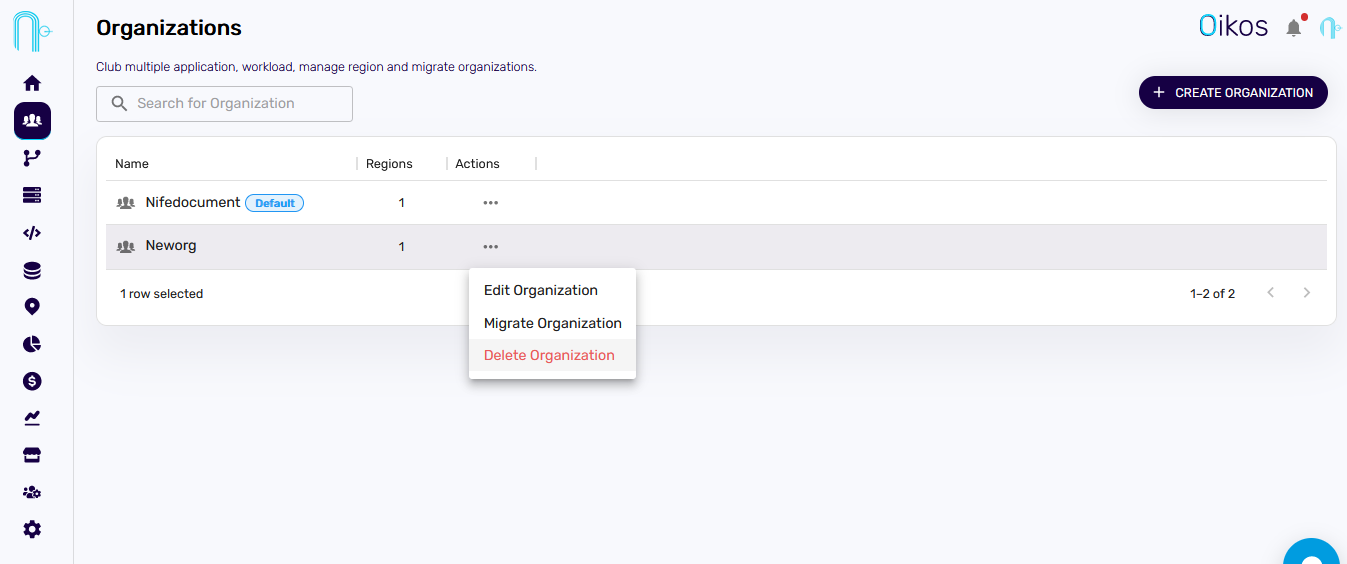Open the marketplace store sidebar icon
1347x564 pixels.
point(32,455)
